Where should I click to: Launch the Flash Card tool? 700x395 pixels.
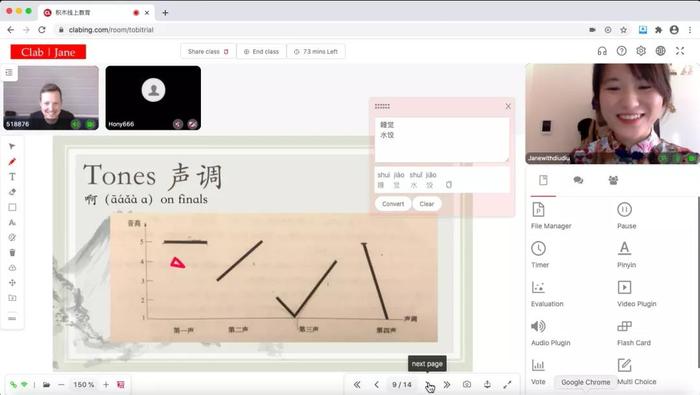[x=633, y=332]
